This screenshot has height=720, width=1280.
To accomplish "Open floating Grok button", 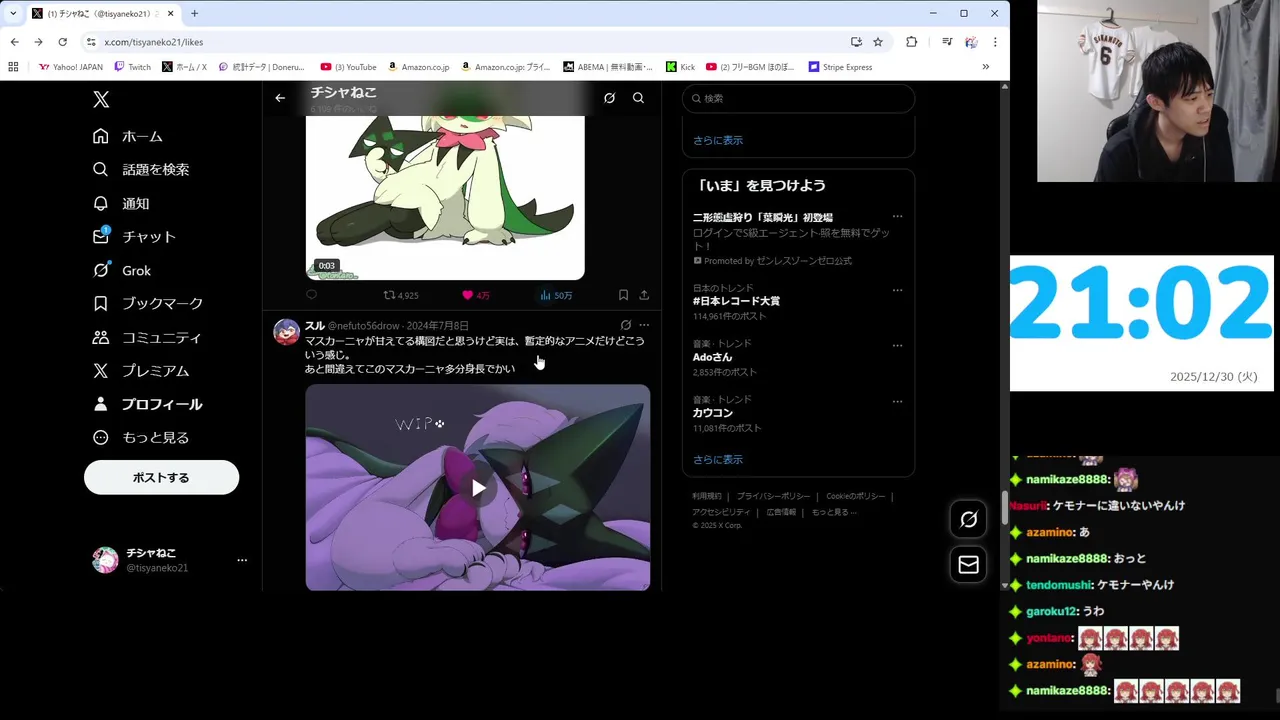I will pos(968,519).
